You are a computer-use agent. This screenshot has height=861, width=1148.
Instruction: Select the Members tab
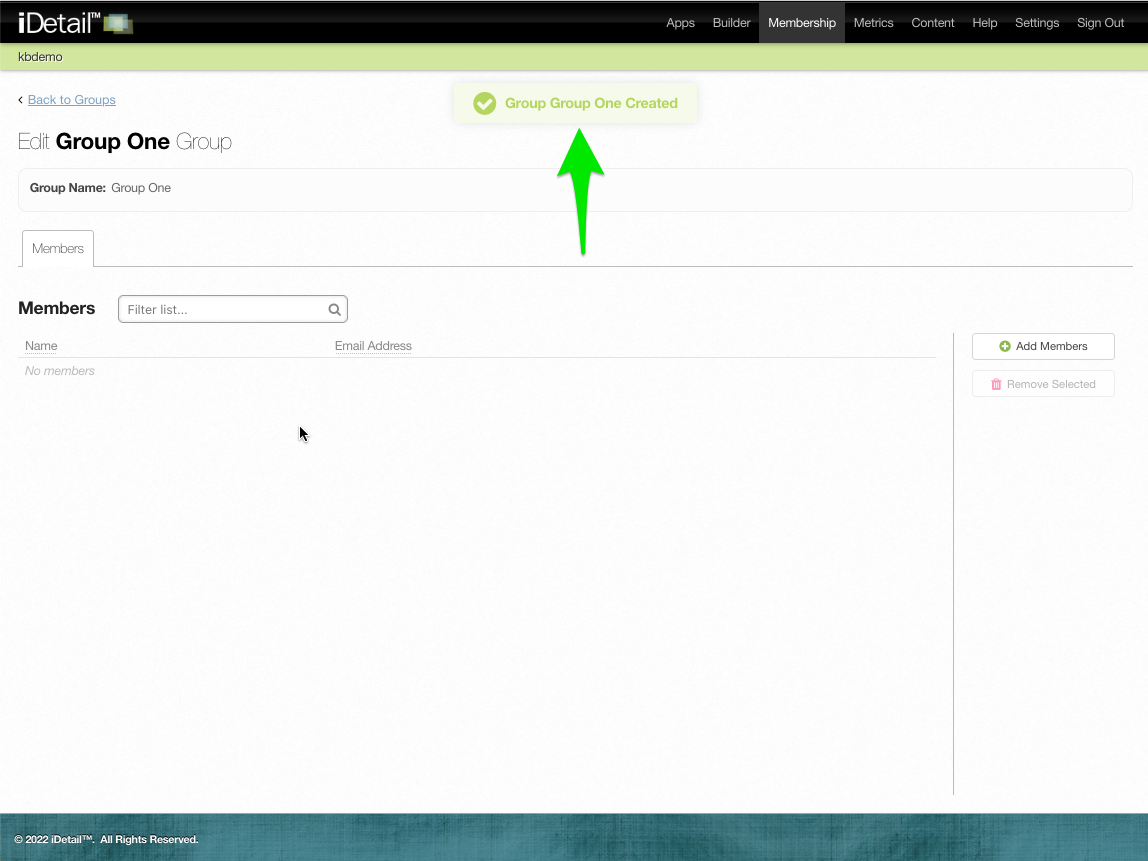coord(58,248)
